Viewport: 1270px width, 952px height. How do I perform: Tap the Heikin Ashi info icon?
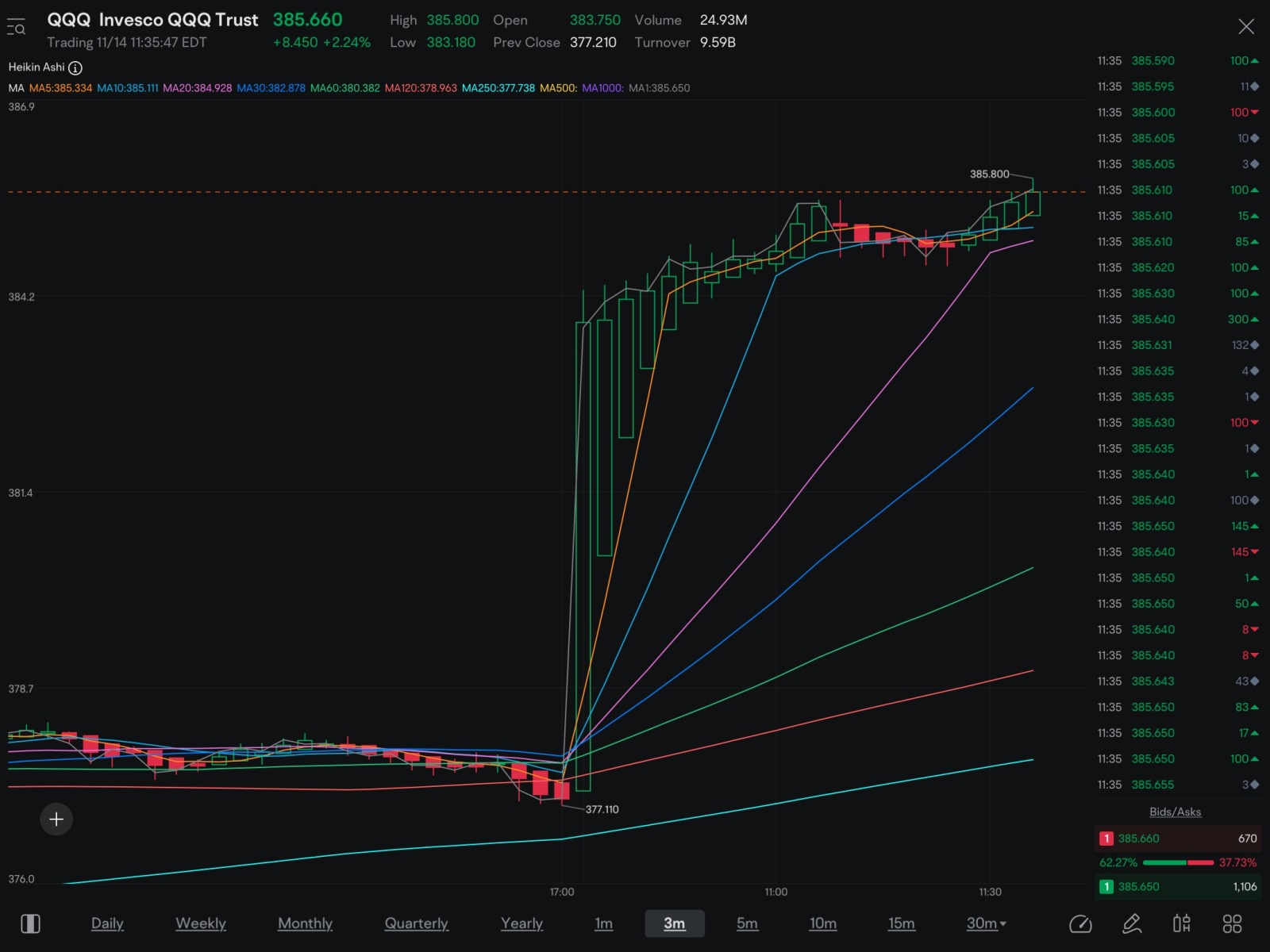click(x=75, y=68)
